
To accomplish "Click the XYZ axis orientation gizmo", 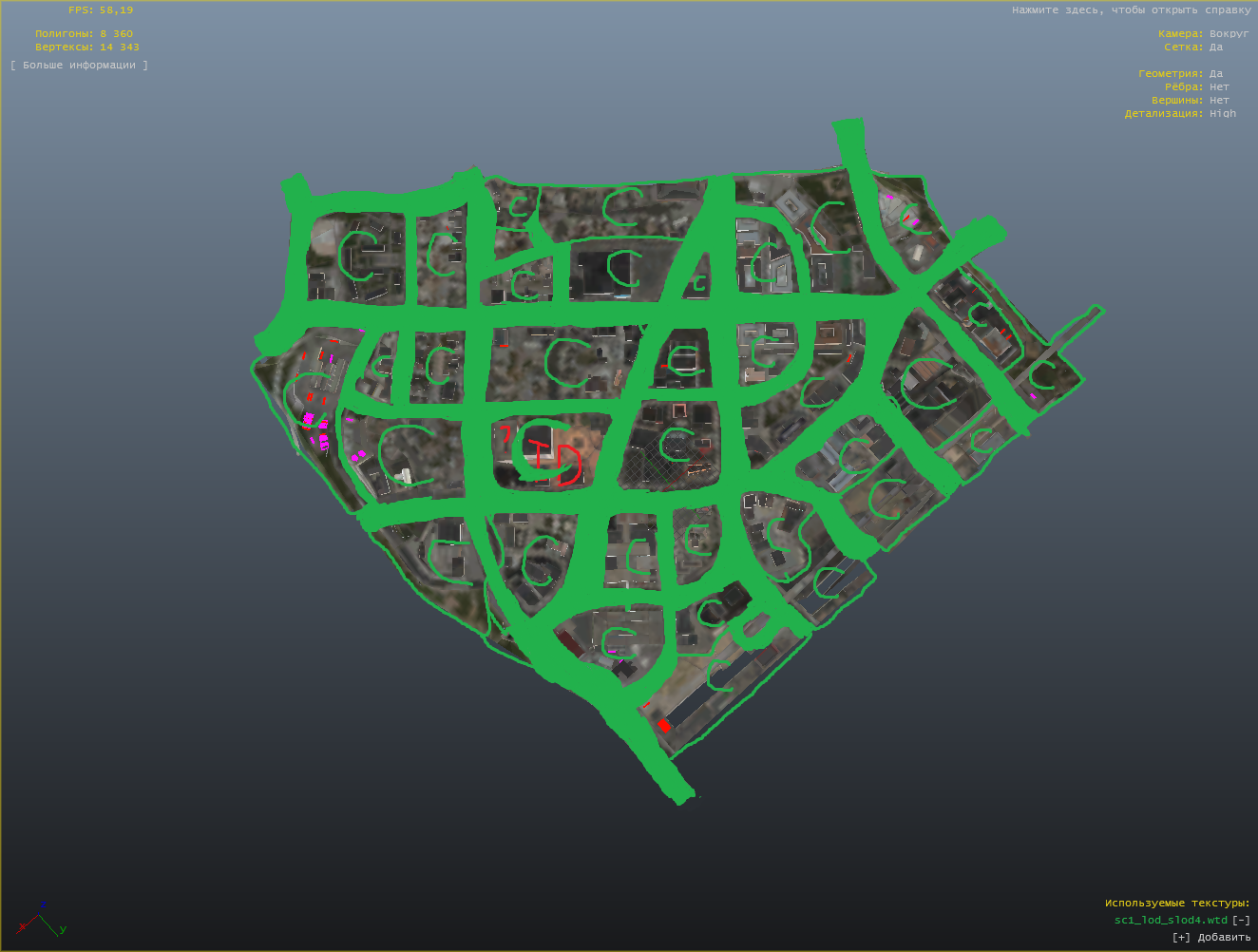I will [40, 920].
